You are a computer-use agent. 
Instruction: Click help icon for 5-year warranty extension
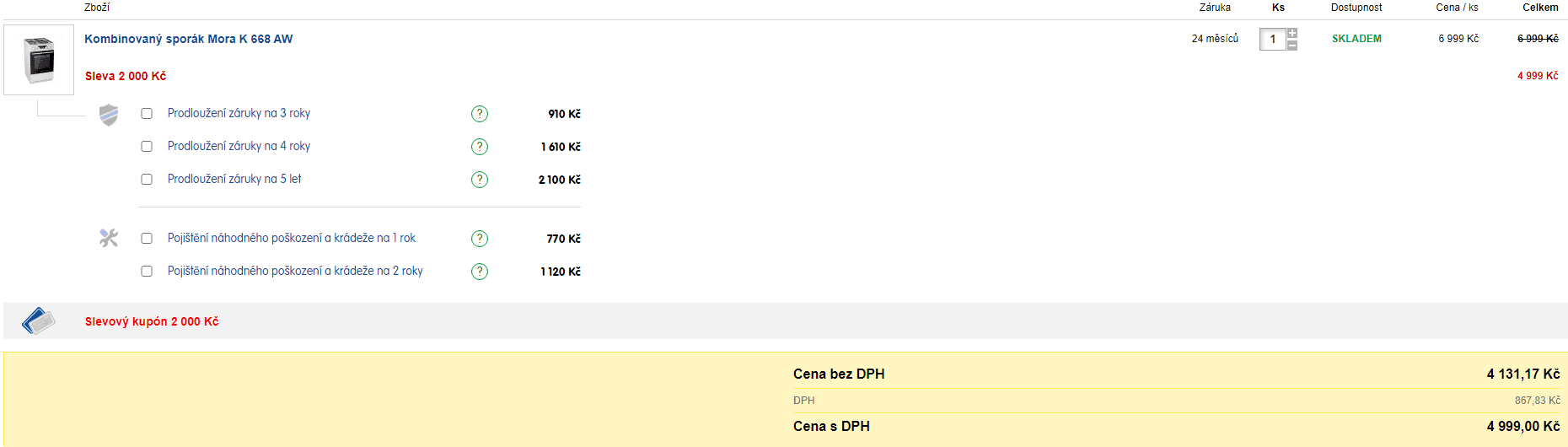tap(480, 180)
